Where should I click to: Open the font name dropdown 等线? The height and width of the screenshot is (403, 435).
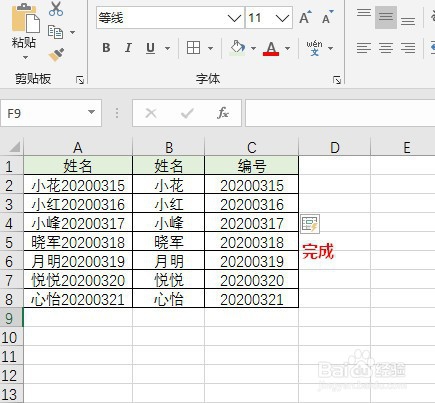(x=234, y=18)
